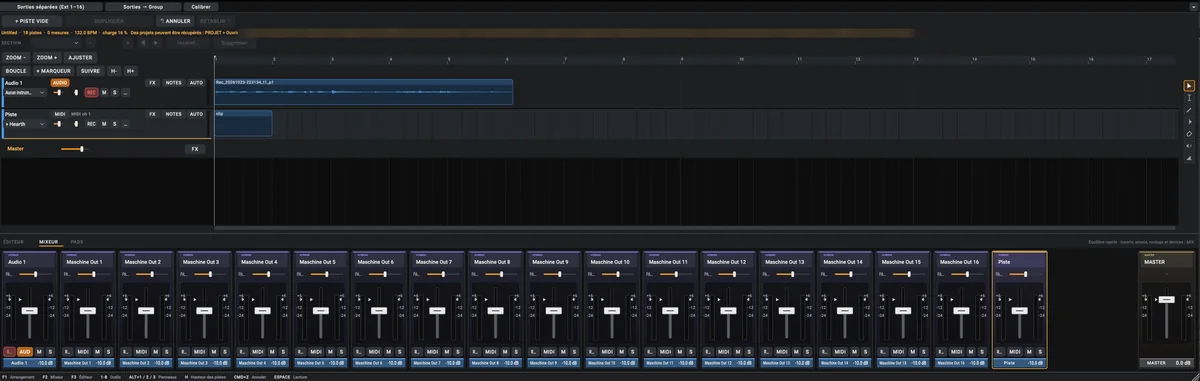The image size is (1200, 381).
Task: Open NOTES for Piste track
Action: tap(174, 114)
